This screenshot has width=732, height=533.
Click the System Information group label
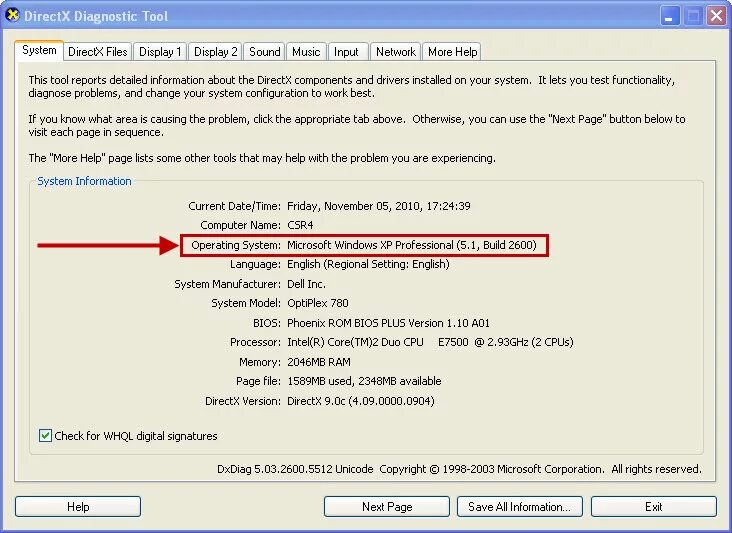tap(84, 181)
